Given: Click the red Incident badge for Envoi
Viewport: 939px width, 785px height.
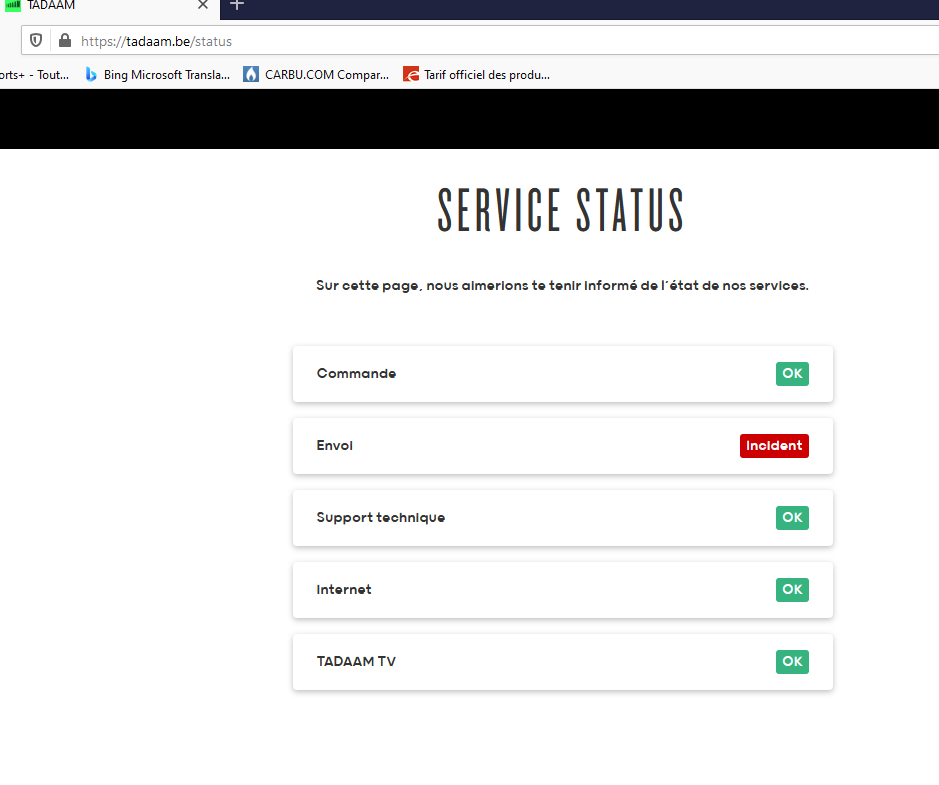Looking at the screenshot, I should click(774, 446).
